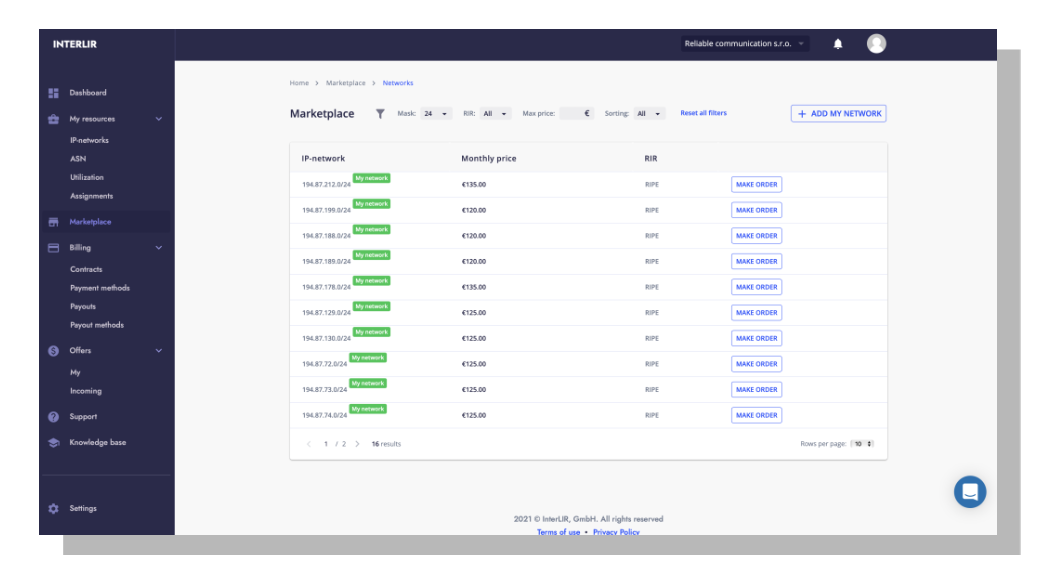Image resolution: width=1050 pixels, height=588 pixels.
Task: Collapse the Offers section chevron
Action: (x=159, y=351)
